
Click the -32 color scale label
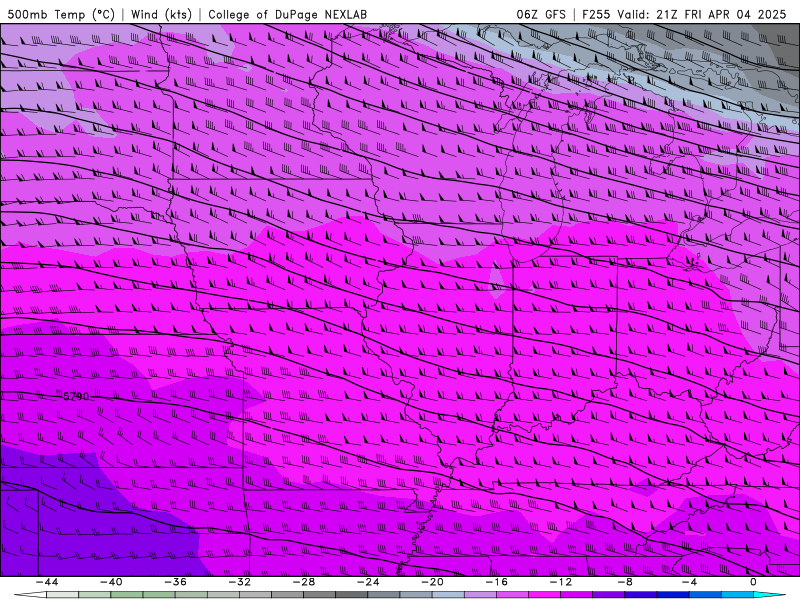(240, 582)
